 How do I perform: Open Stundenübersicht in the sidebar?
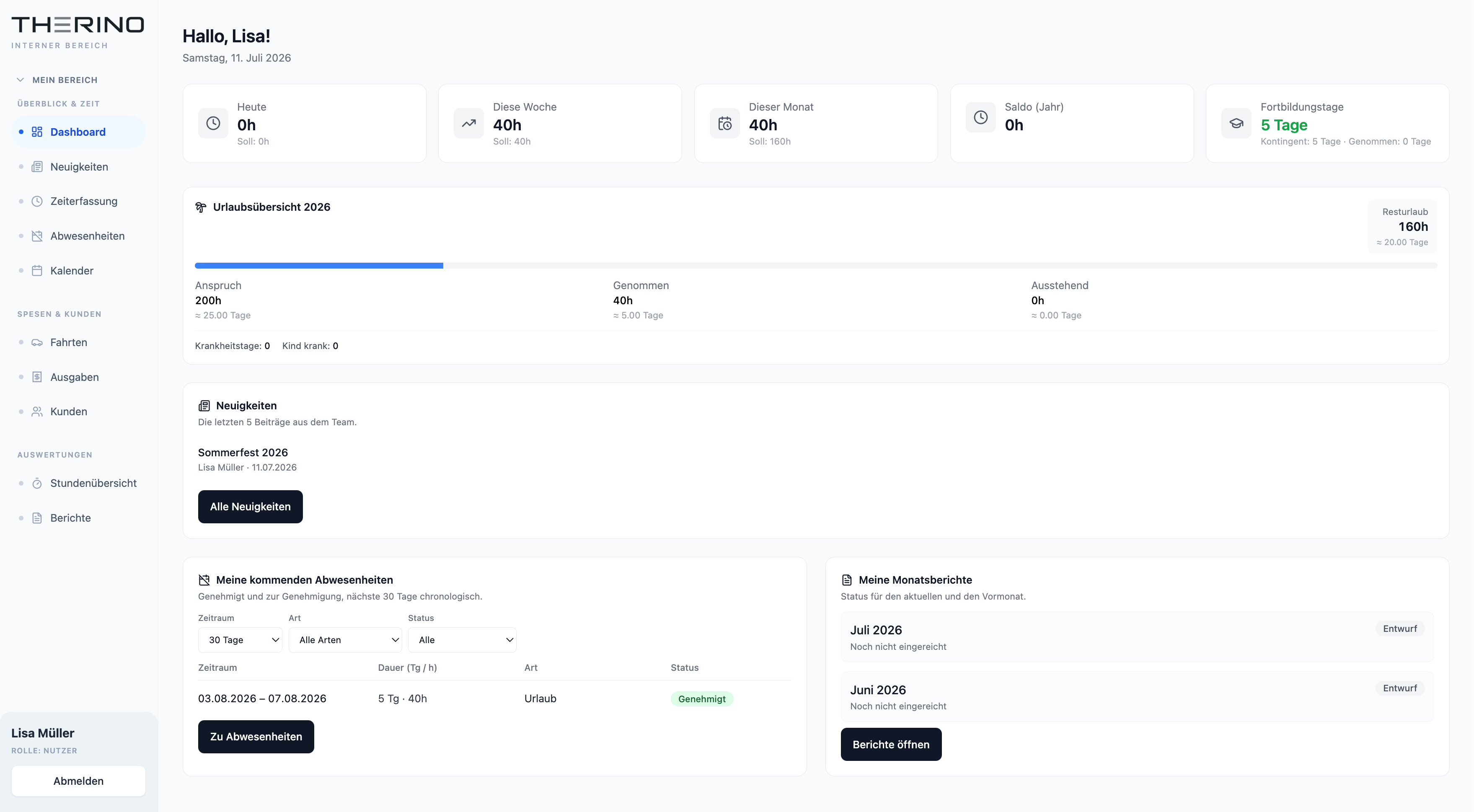78,484
